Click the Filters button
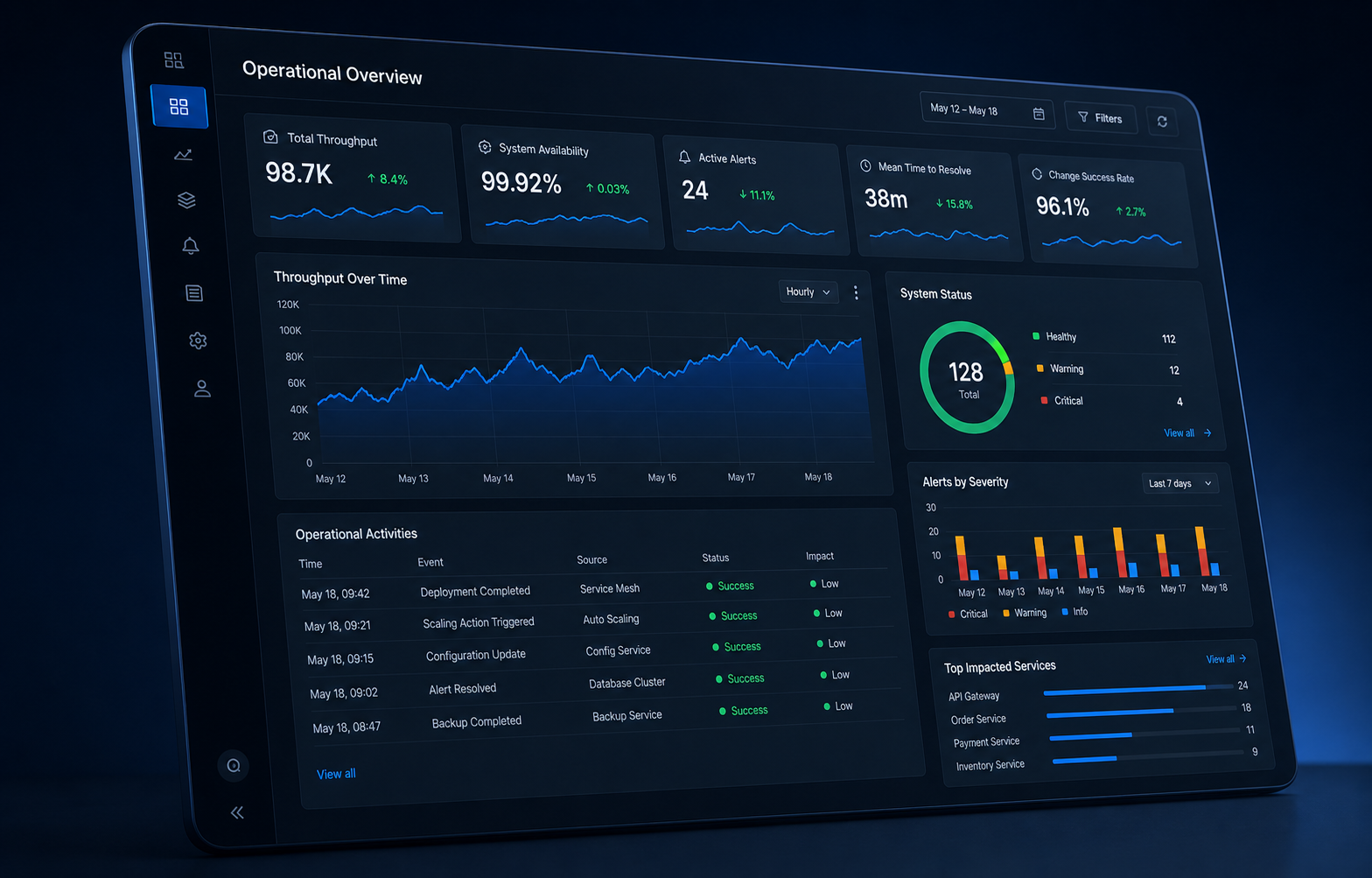 point(1100,117)
